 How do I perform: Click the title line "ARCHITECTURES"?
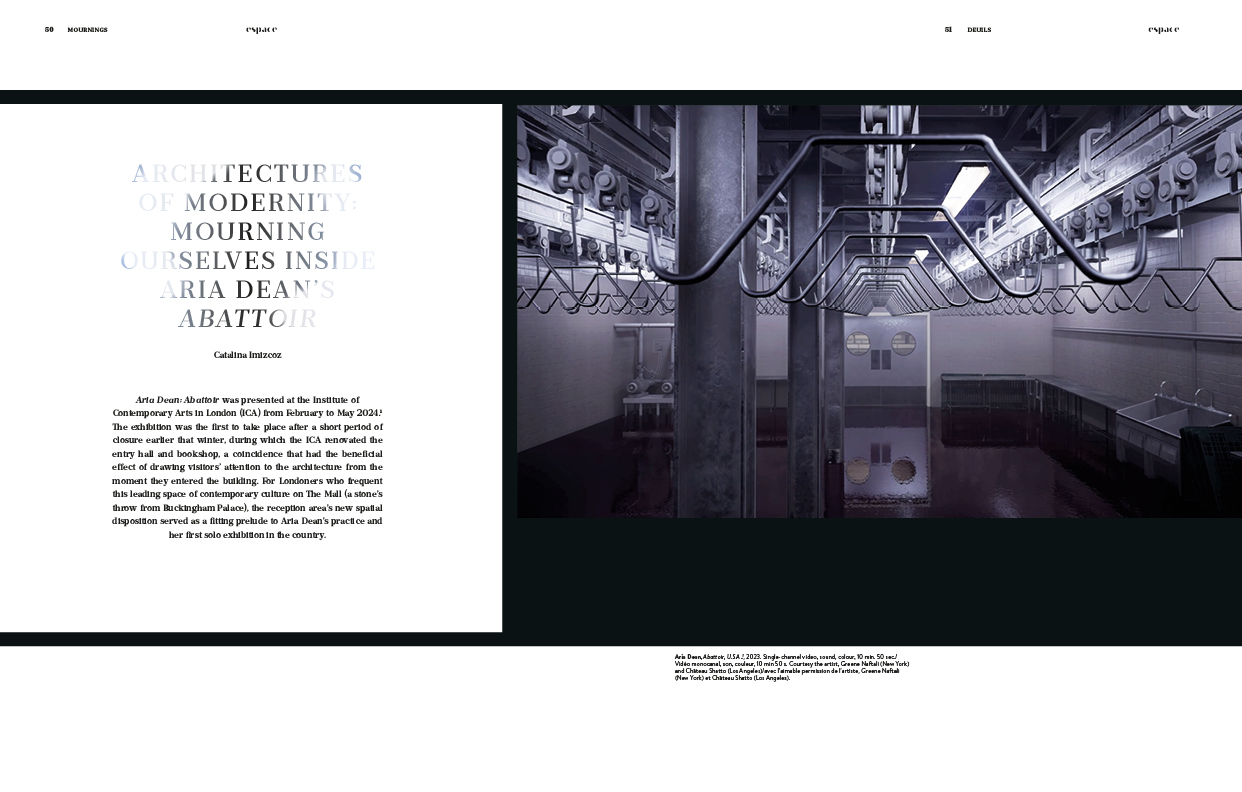[x=247, y=174]
